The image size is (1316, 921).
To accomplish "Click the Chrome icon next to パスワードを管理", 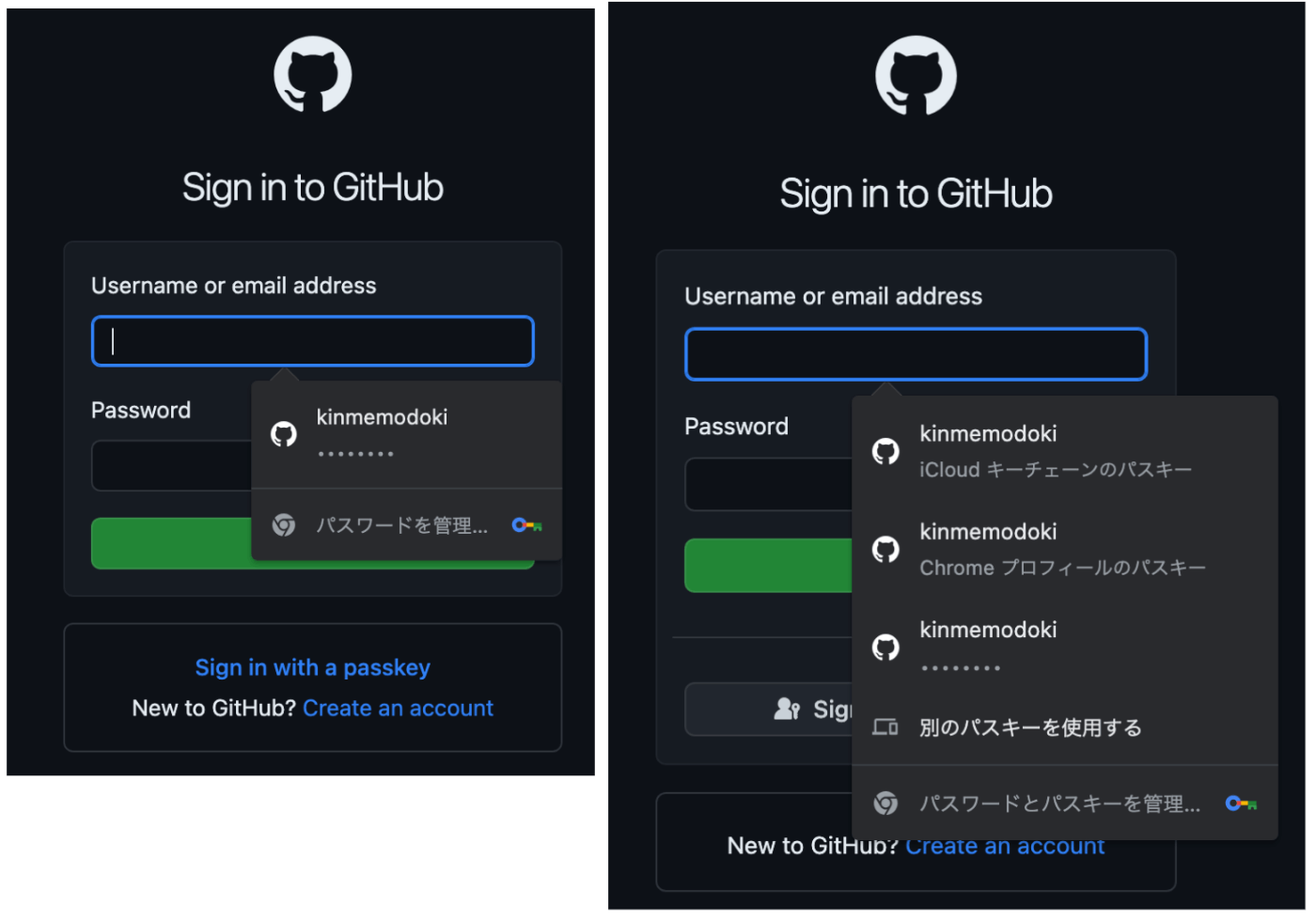I will click(284, 525).
